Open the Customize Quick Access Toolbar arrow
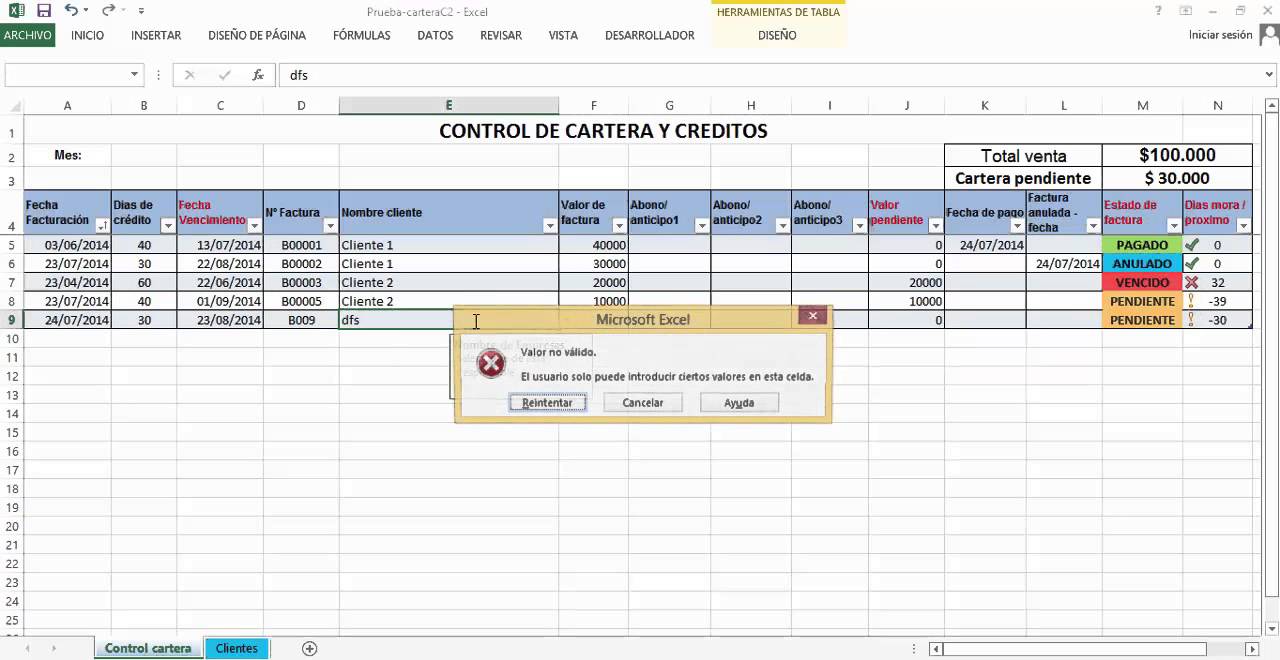 pyautogui.click(x=141, y=11)
